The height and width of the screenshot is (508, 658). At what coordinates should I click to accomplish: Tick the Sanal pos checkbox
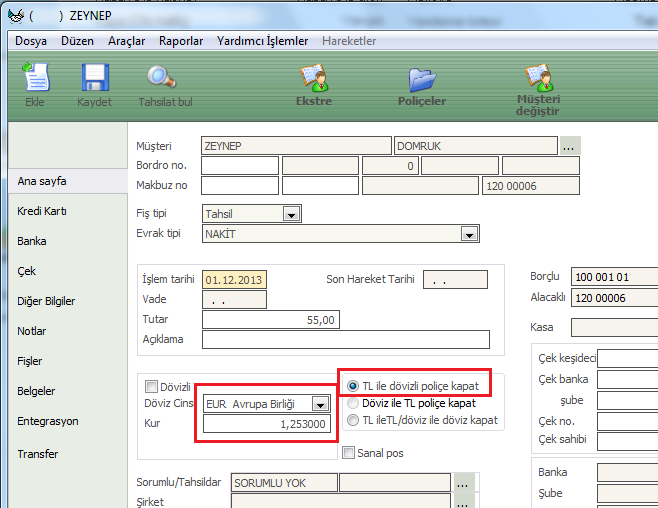[348, 453]
